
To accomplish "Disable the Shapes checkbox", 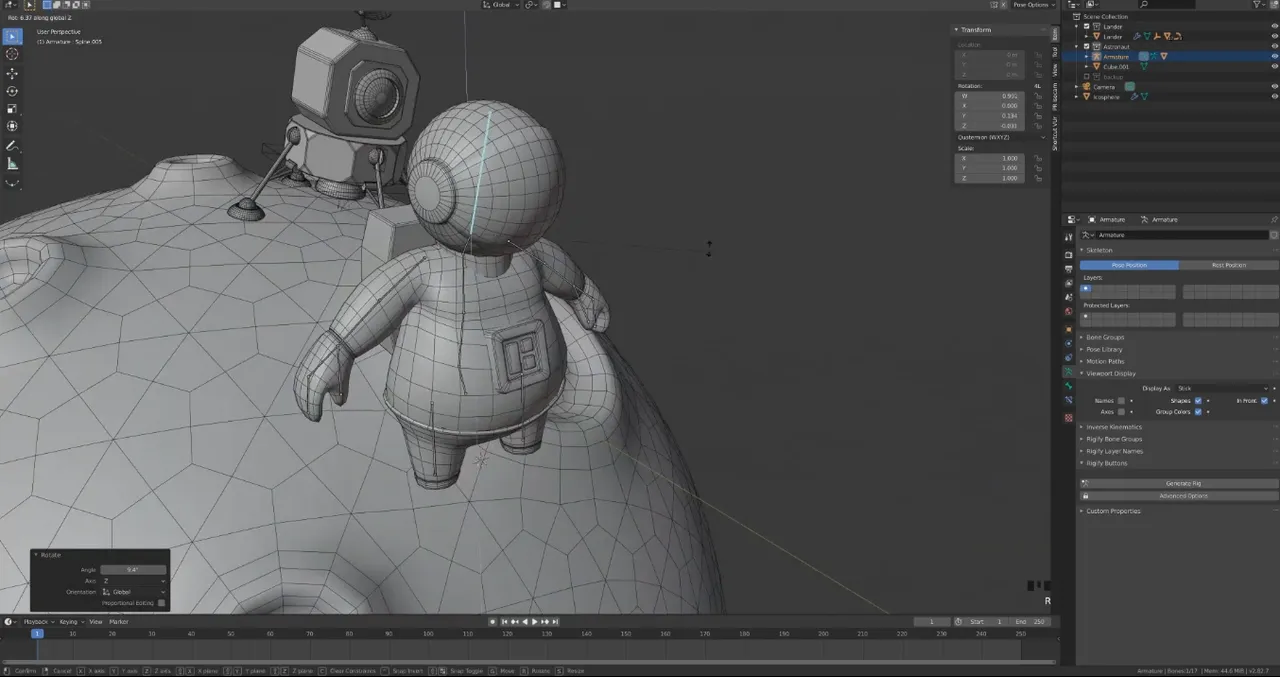I will click(x=1198, y=401).
